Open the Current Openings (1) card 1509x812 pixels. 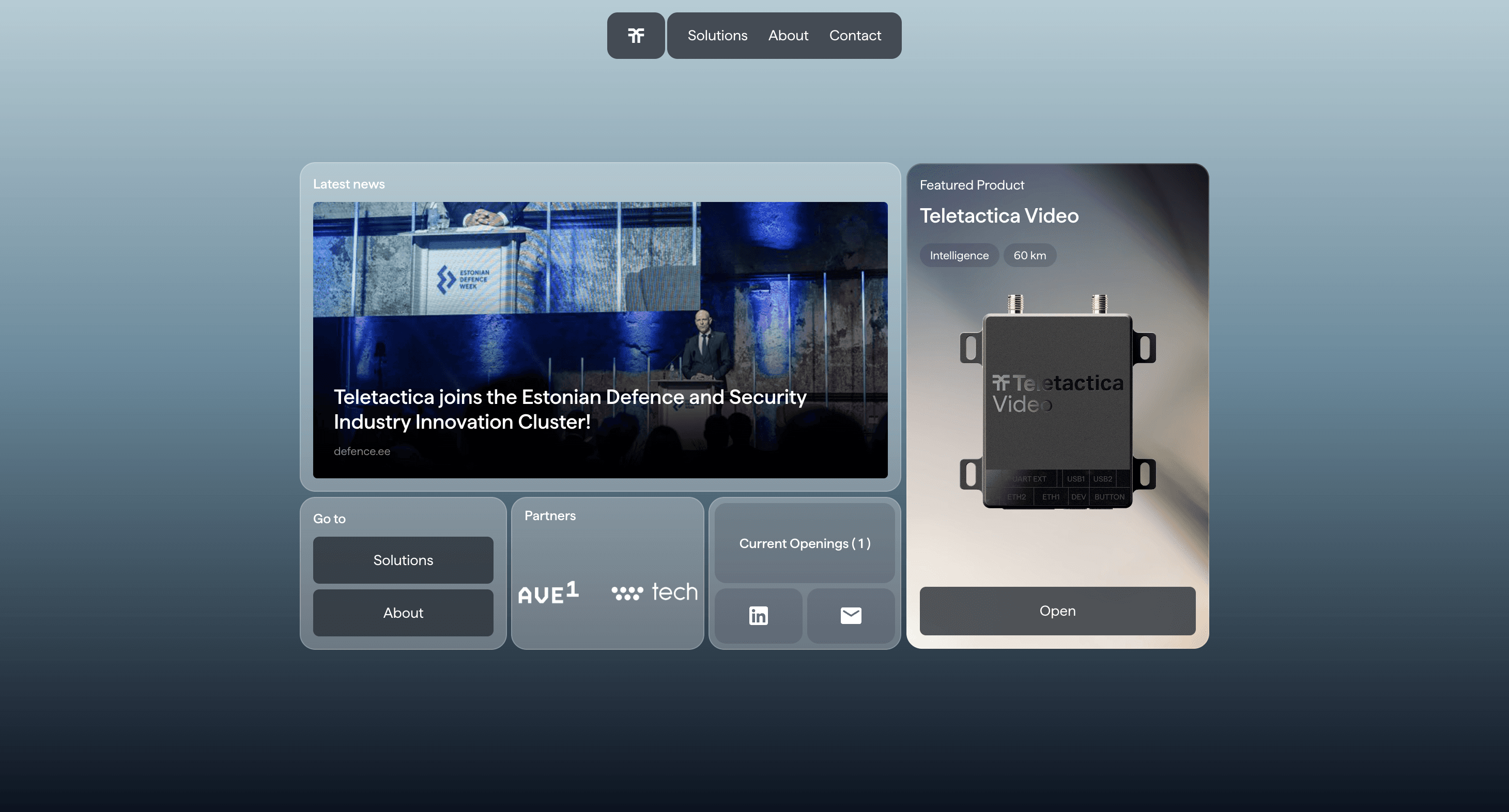pos(804,543)
